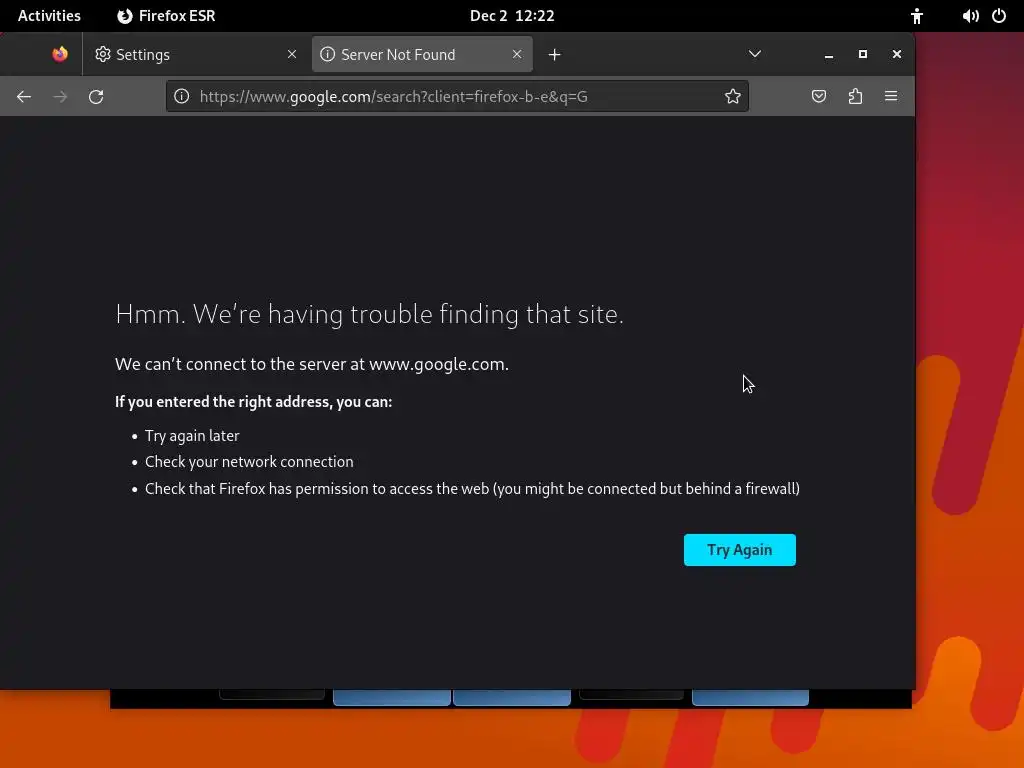The image size is (1024, 768).
Task: Bookmark this page with the star
Action: [733, 97]
